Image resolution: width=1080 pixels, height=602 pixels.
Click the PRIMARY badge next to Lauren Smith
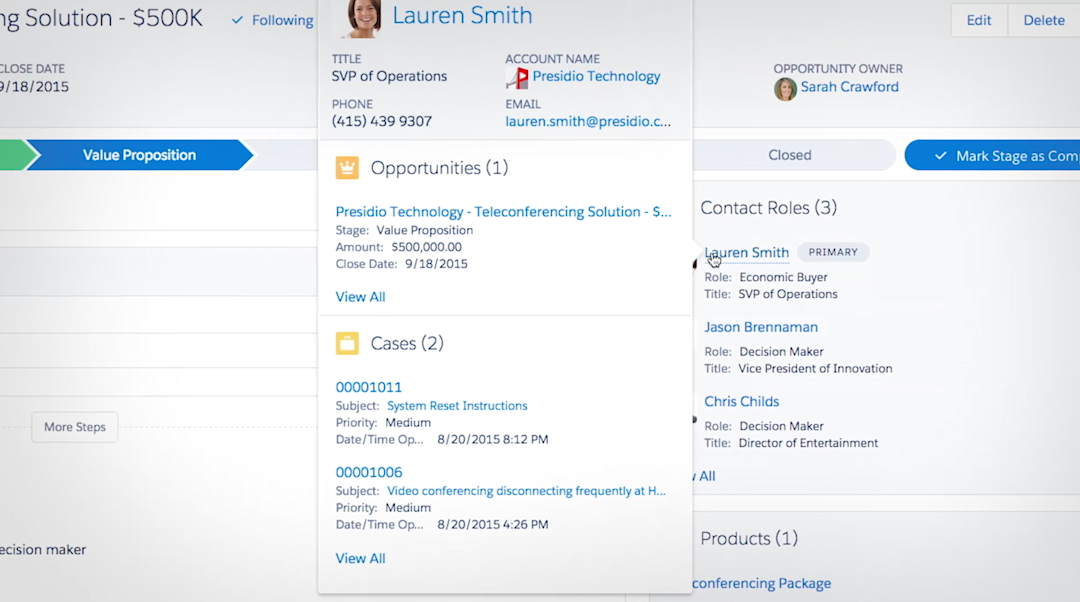pyautogui.click(x=833, y=252)
